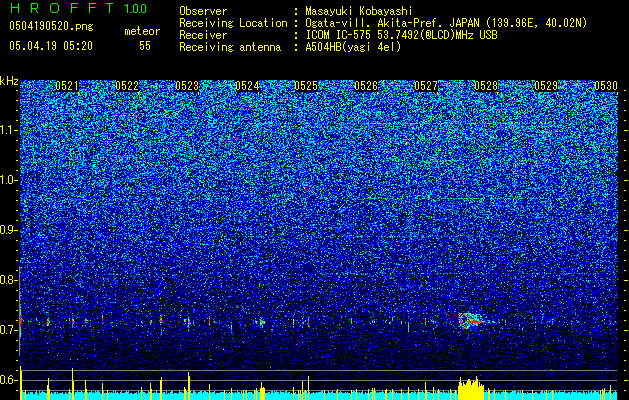The height and width of the screenshot is (400, 629).
Task: Select antenna value A504HB(yagi 4el)
Action: (x=353, y=47)
